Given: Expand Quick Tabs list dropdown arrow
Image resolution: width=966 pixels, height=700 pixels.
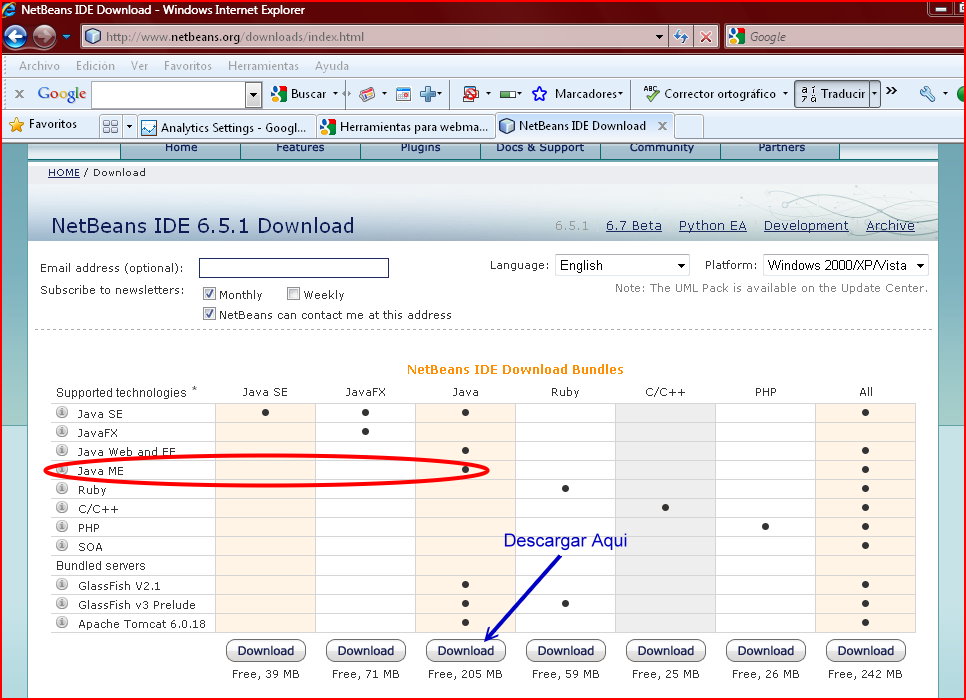Looking at the screenshot, I should (129, 127).
